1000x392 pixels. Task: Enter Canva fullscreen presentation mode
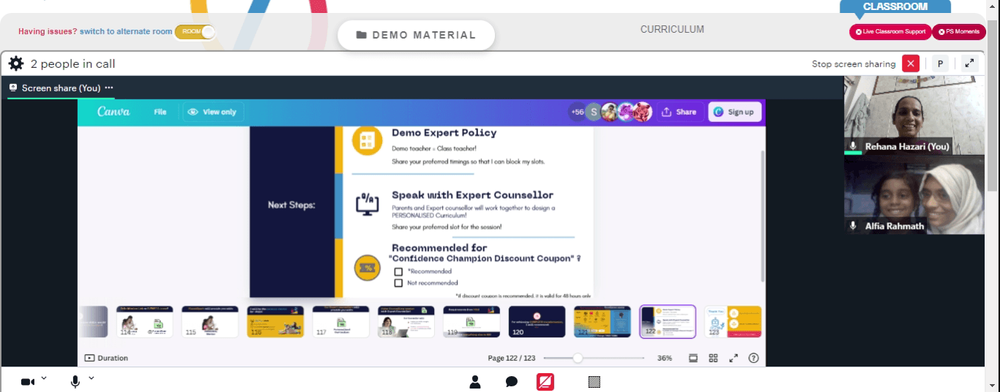(x=733, y=358)
